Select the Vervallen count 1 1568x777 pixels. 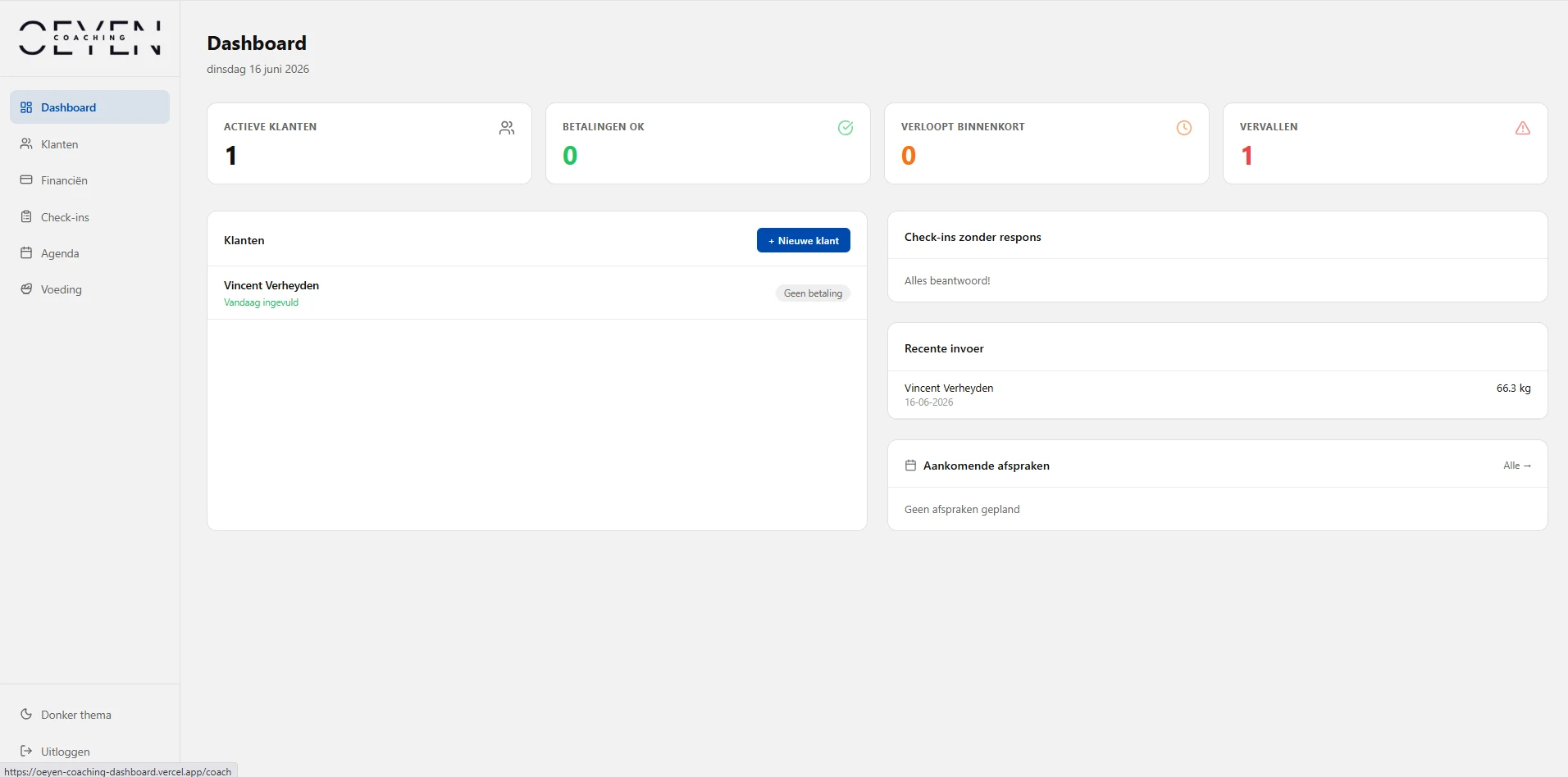pyautogui.click(x=1247, y=156)
